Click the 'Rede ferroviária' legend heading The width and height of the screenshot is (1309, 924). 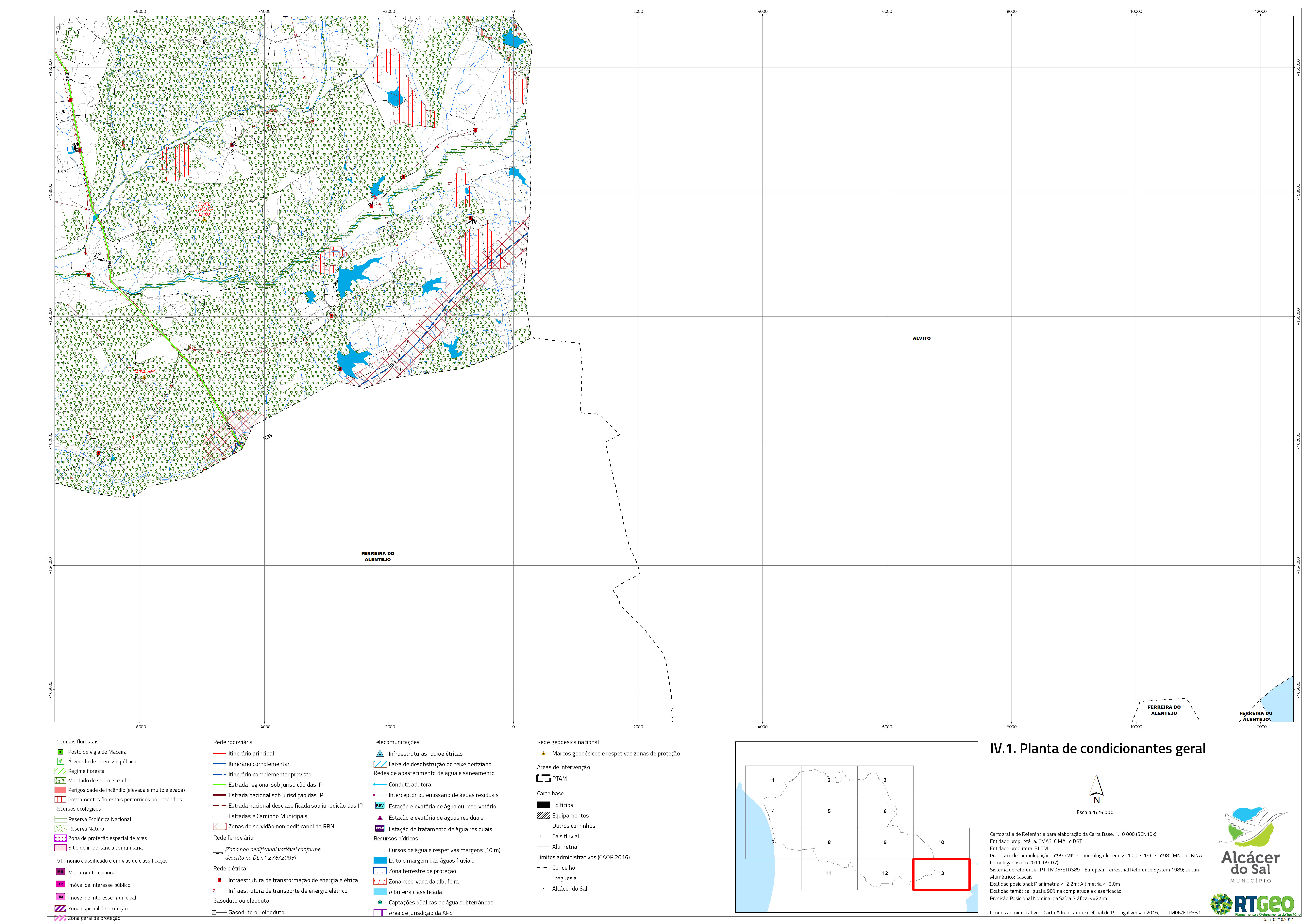(x=233, y=838)
